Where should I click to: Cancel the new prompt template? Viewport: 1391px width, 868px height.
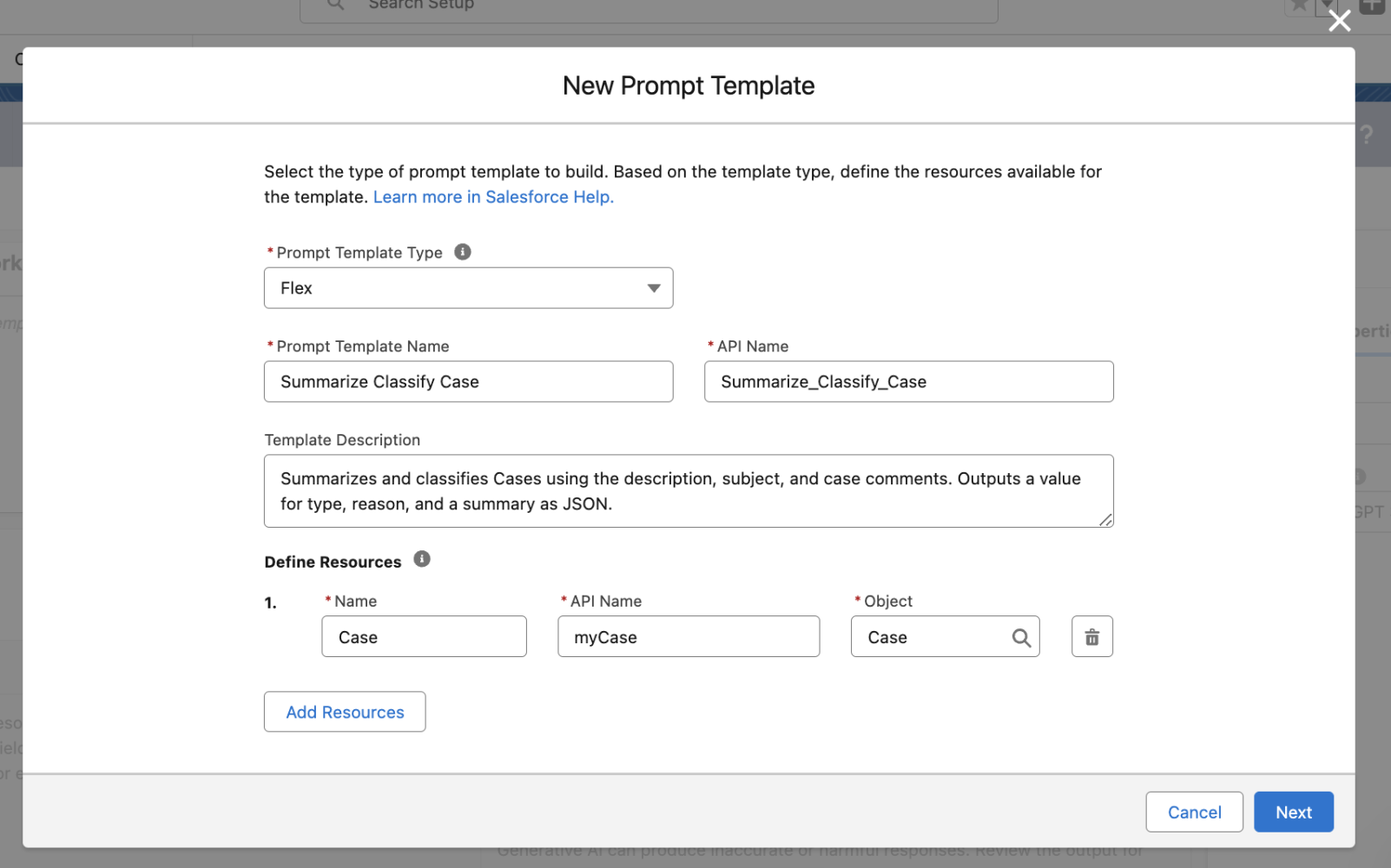click(1194, 812)
